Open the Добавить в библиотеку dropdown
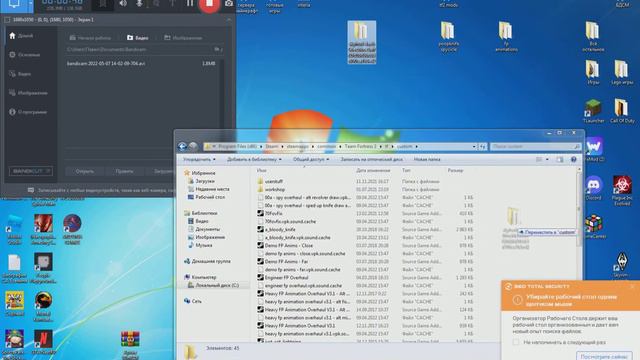The image size is (640, 360). point(254,160)
